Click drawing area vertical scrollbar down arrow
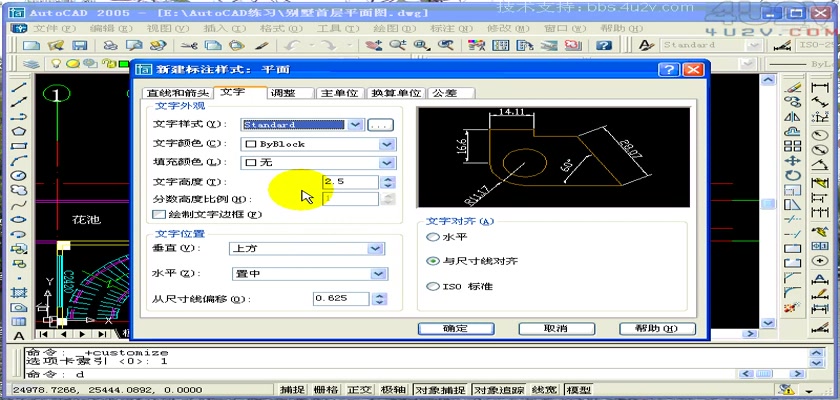 point(768,323)
